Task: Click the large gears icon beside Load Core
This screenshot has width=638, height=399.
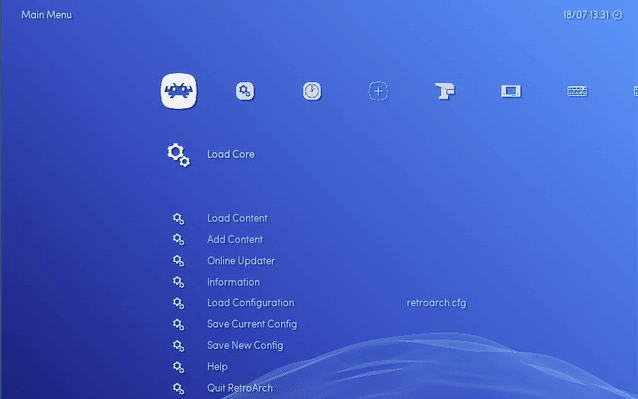Action: point(179,155)
